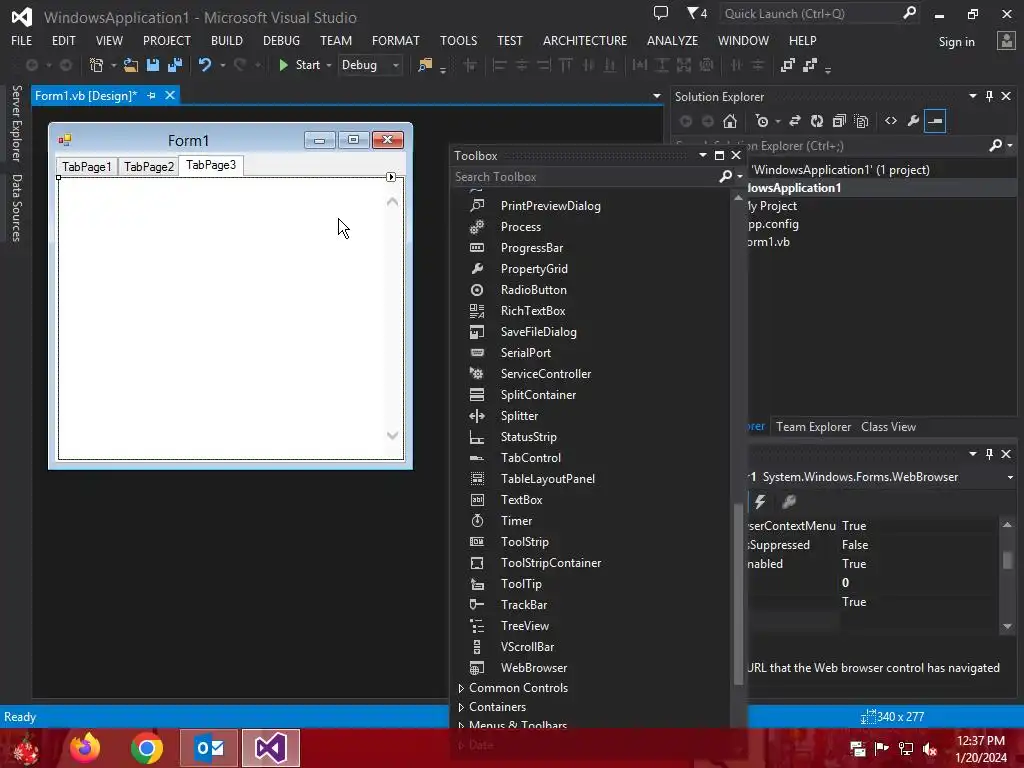Select SplitContainer control in Toolbox
Screen dimensions: 1024x768
click(x=537, y=395)
